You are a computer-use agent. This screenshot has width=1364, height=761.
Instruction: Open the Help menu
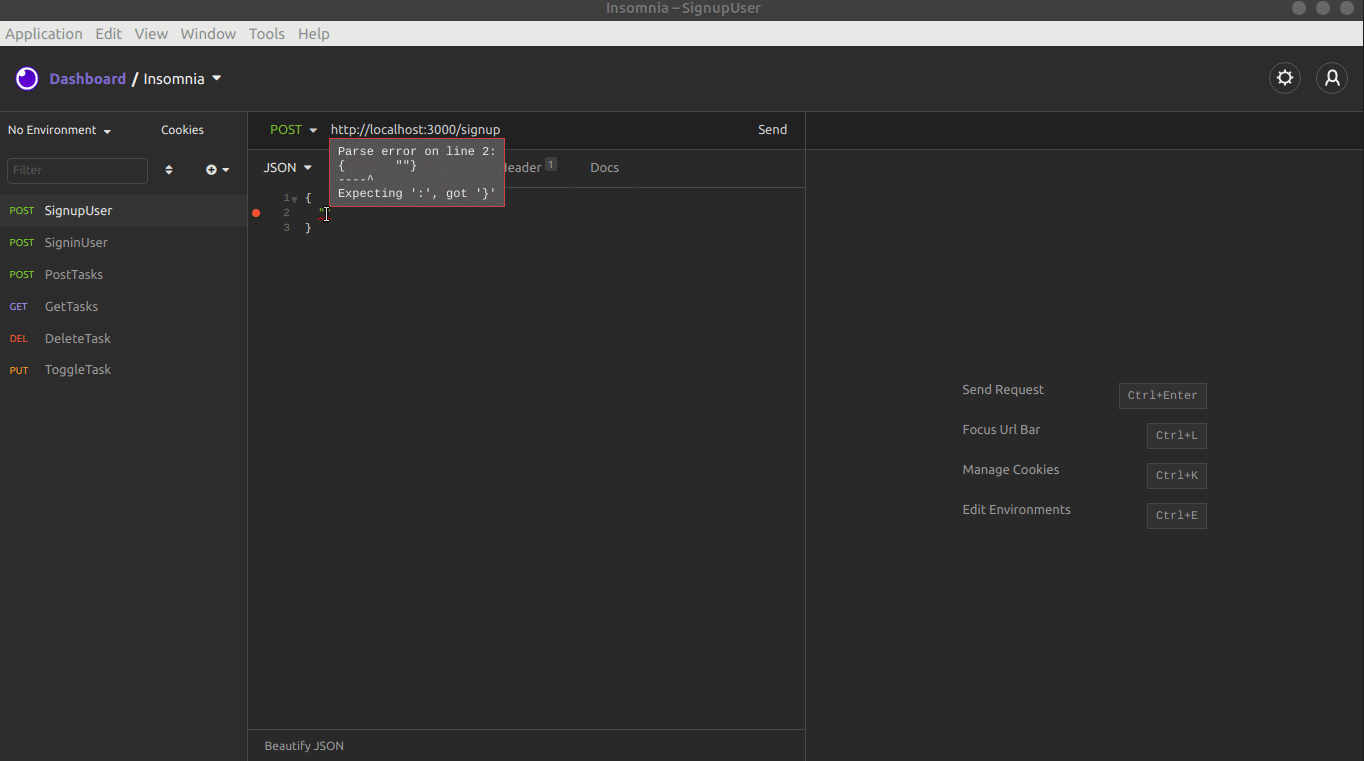[x=314, y=33]
